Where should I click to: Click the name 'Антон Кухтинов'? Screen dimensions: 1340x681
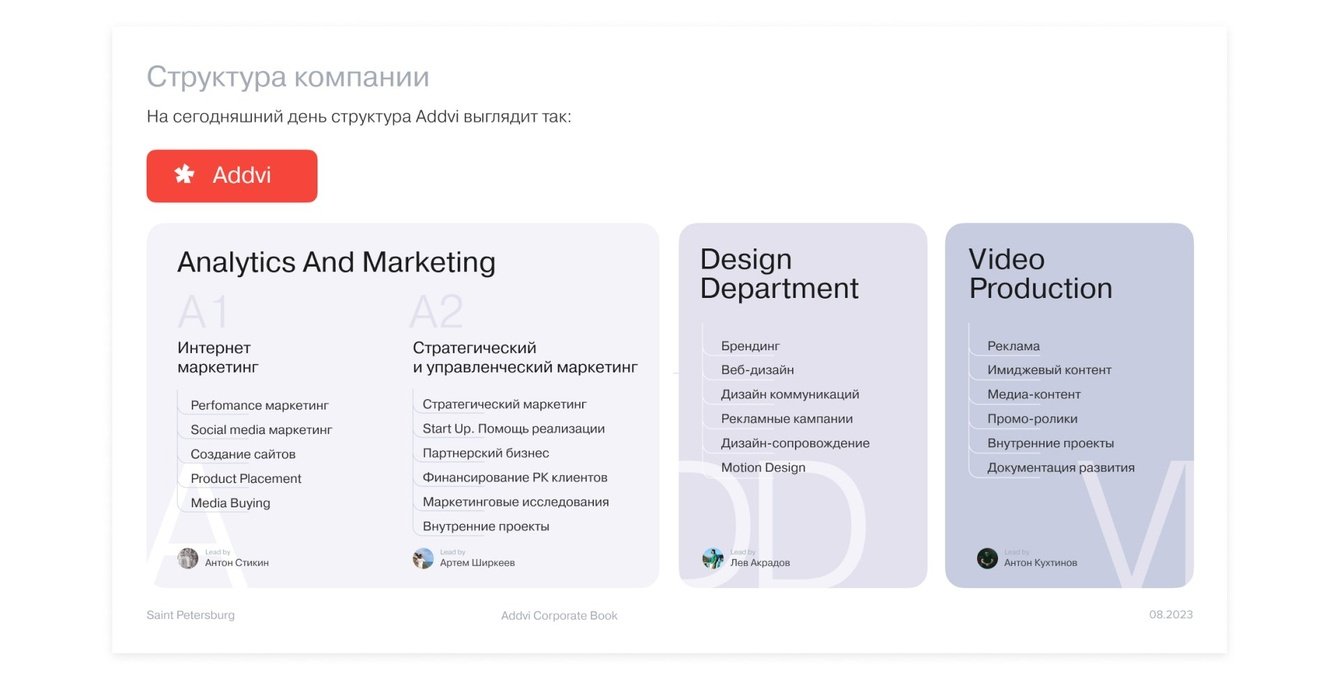tap(1041, 563)
